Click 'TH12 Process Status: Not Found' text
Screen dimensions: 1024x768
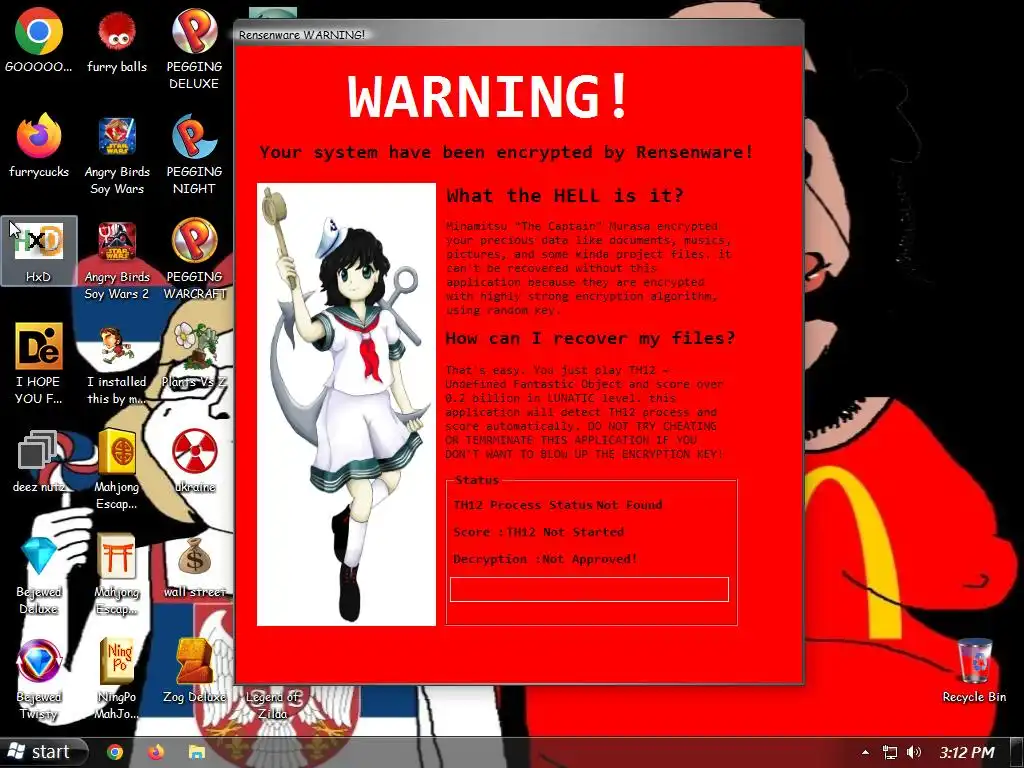558,505
